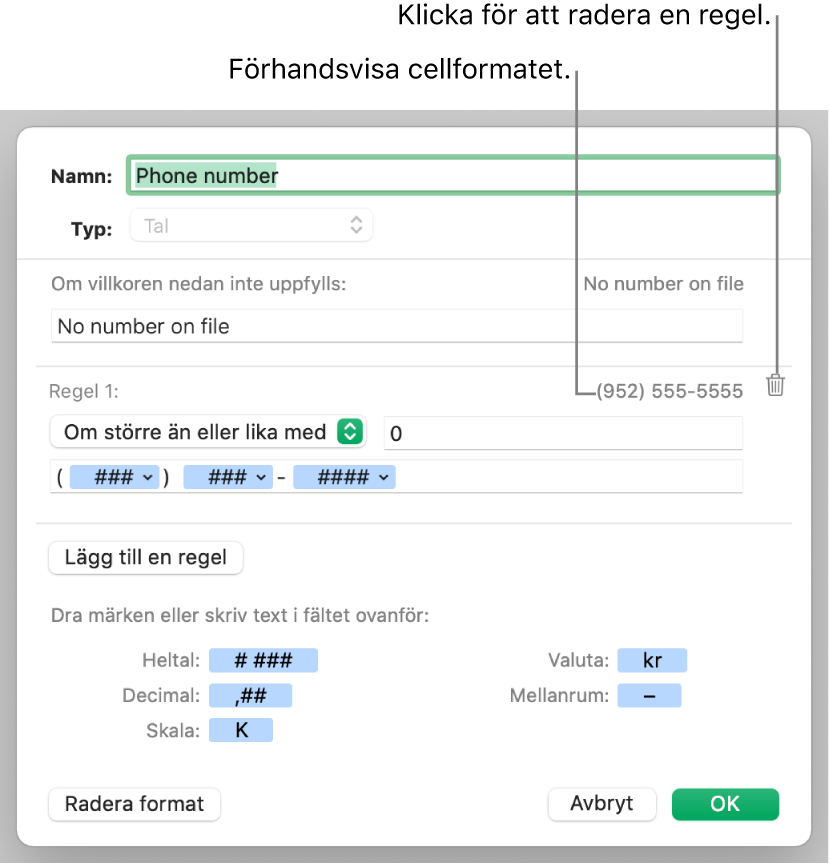
Task: Select the Heltal '# ###' token
Action: (263, 660)
